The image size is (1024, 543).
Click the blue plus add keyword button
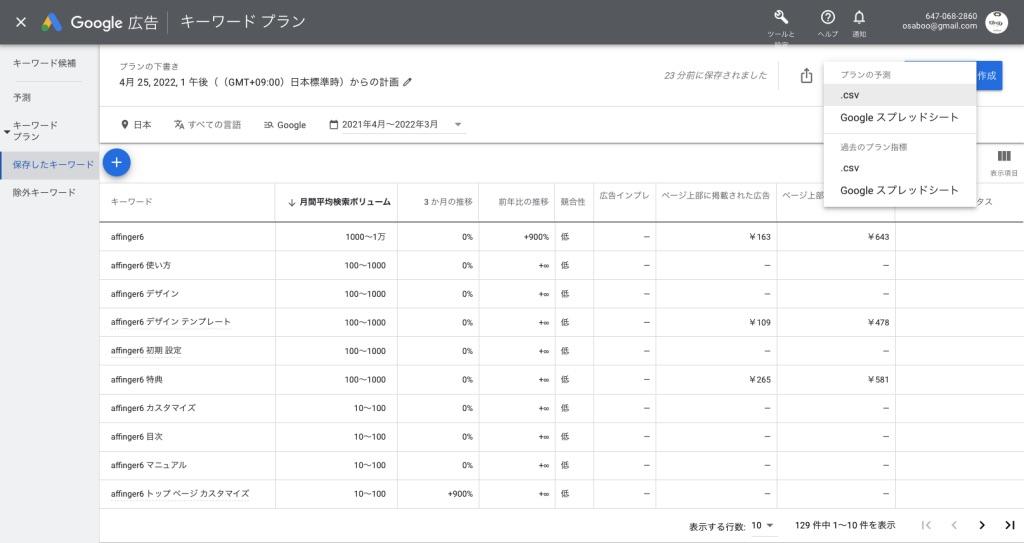coord(116,163)
